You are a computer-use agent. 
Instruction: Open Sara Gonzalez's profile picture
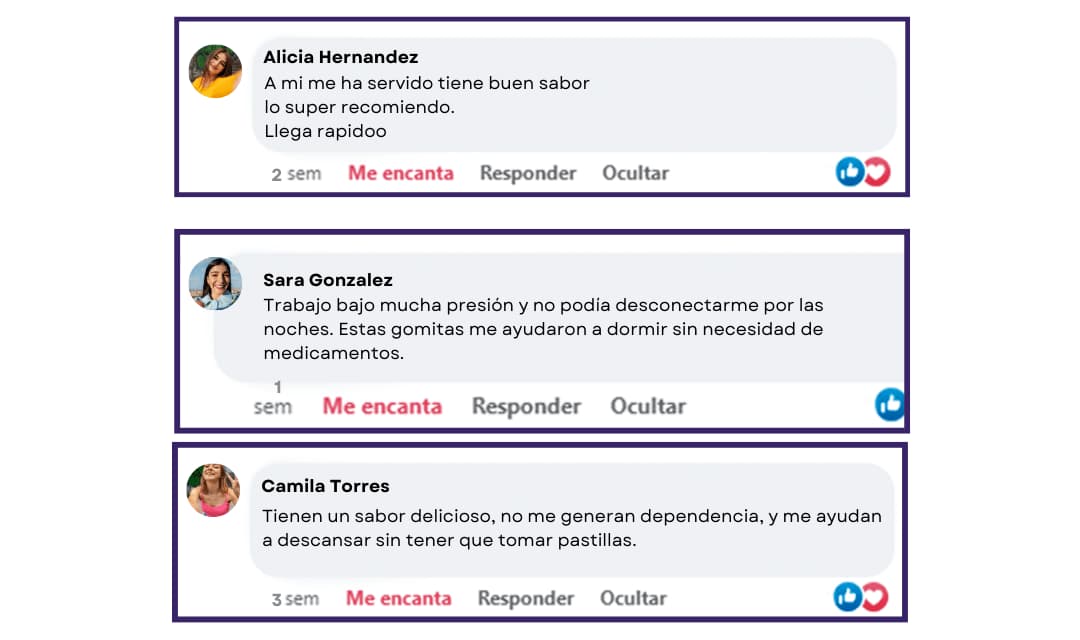(215, 283)
